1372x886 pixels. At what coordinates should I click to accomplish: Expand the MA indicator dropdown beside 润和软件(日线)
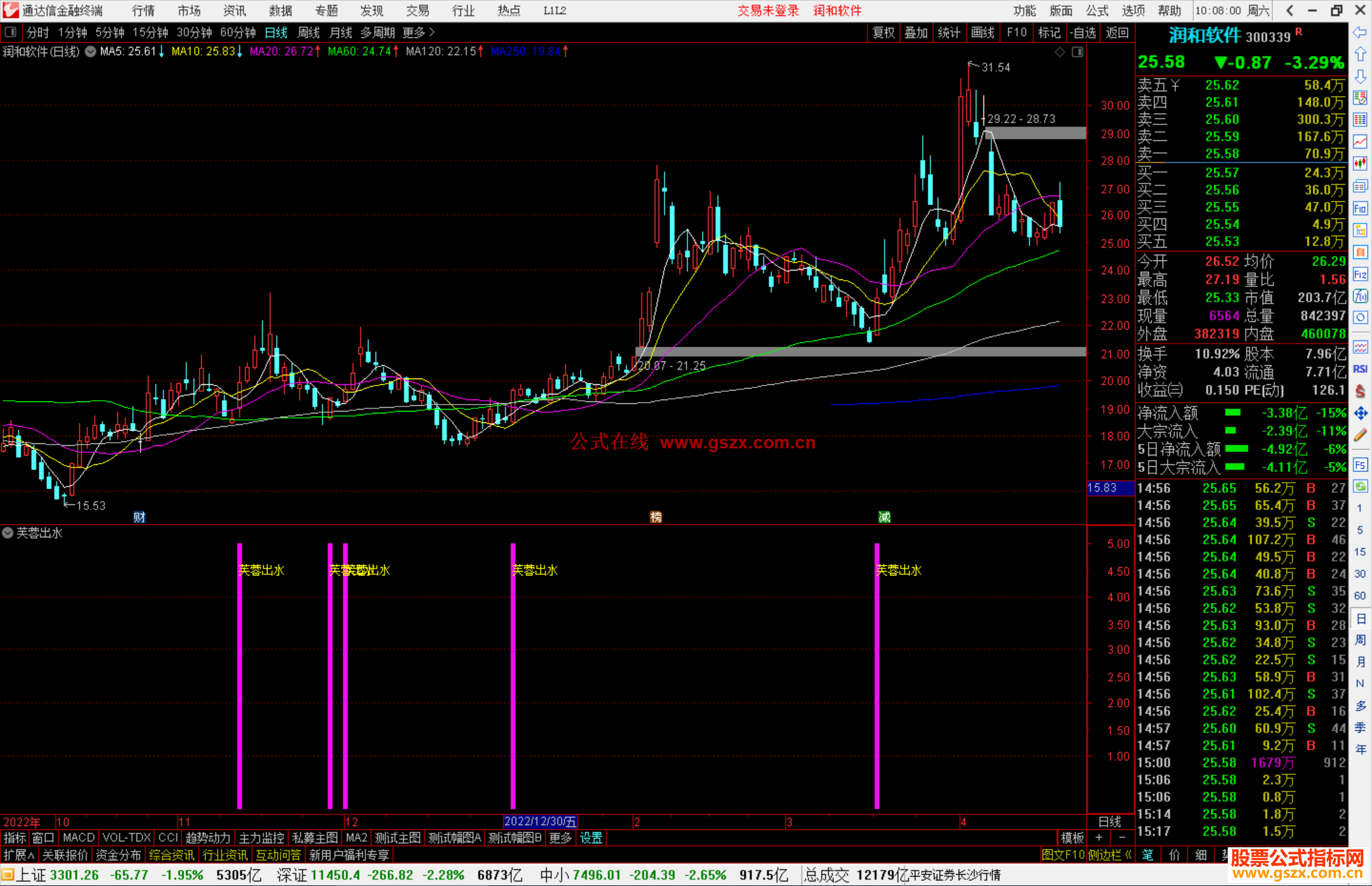click(x=91, y=51)
